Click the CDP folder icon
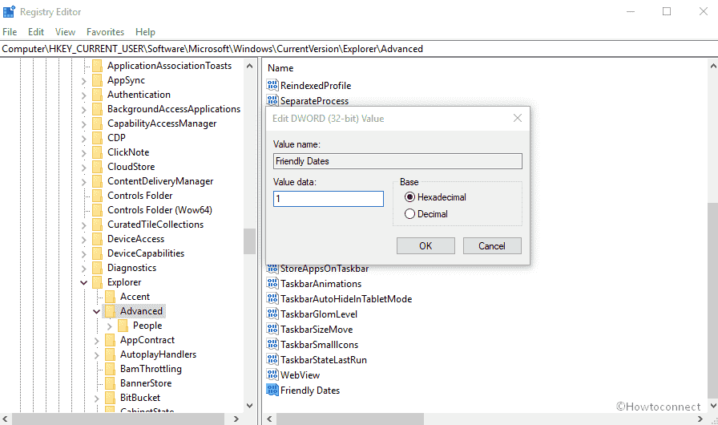 click(x=97, y=138)
